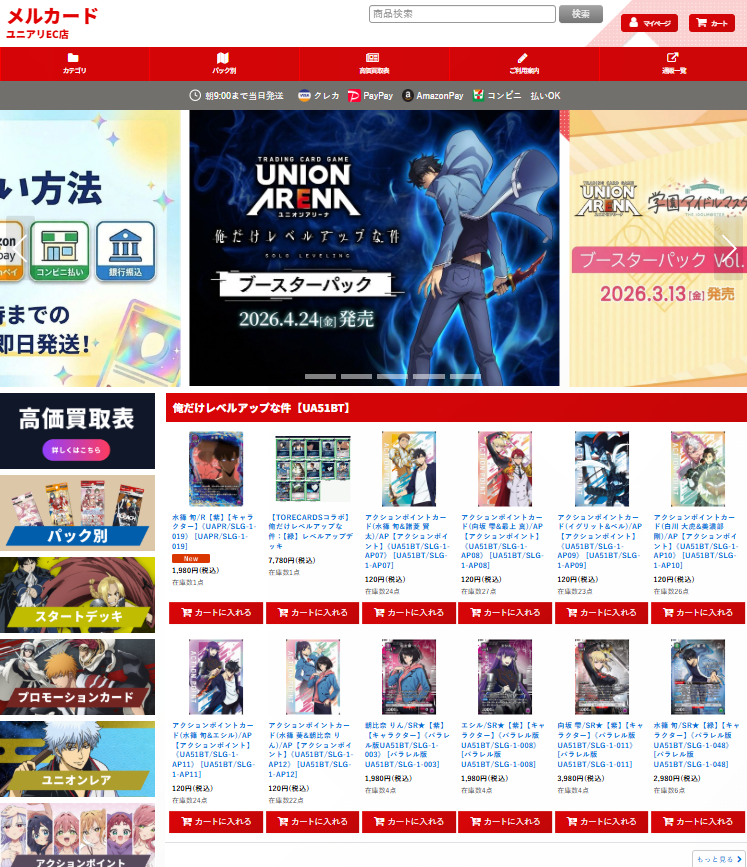This screenshot has width=747, height=867.
Task: Open 向坂 雫/SR★ SLG-1-011 product link
Action: point(599,744)
